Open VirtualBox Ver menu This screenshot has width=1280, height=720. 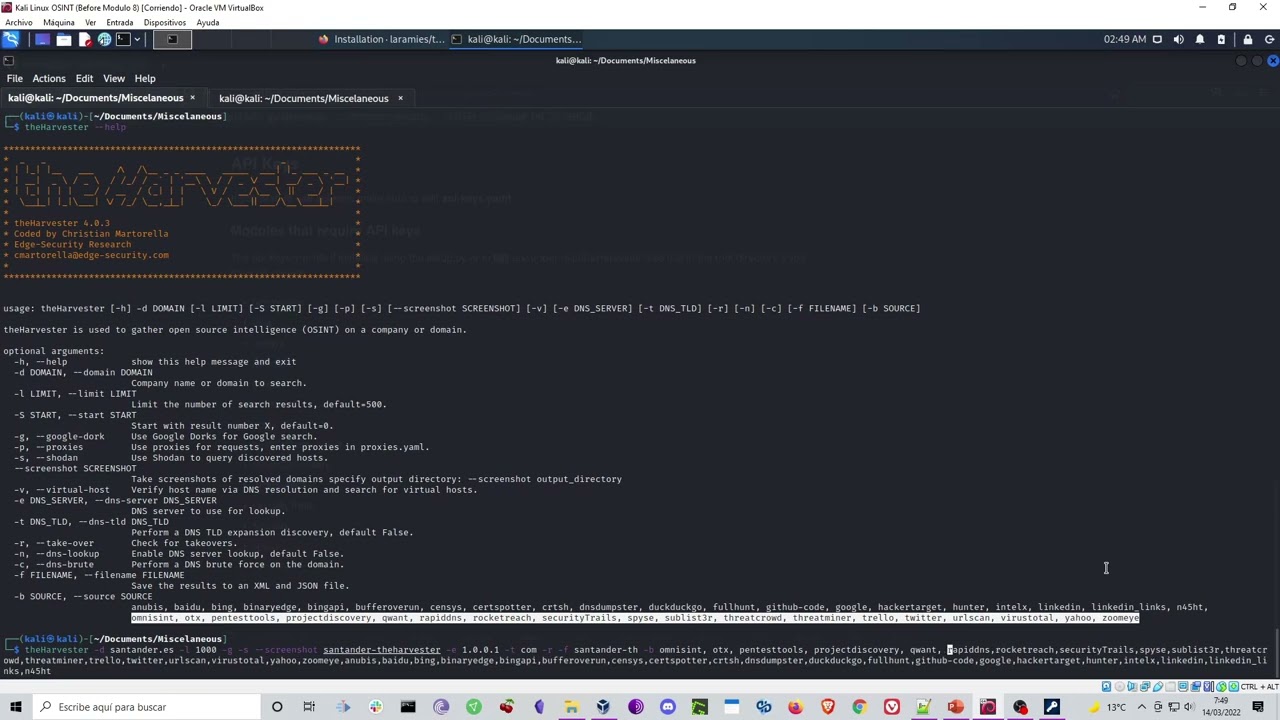pos(91,22)
